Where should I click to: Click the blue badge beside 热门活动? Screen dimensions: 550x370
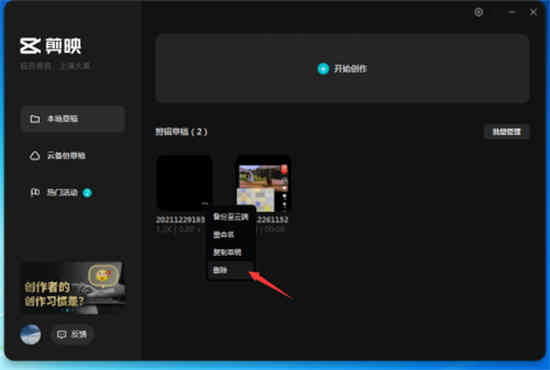pos(87,193)
